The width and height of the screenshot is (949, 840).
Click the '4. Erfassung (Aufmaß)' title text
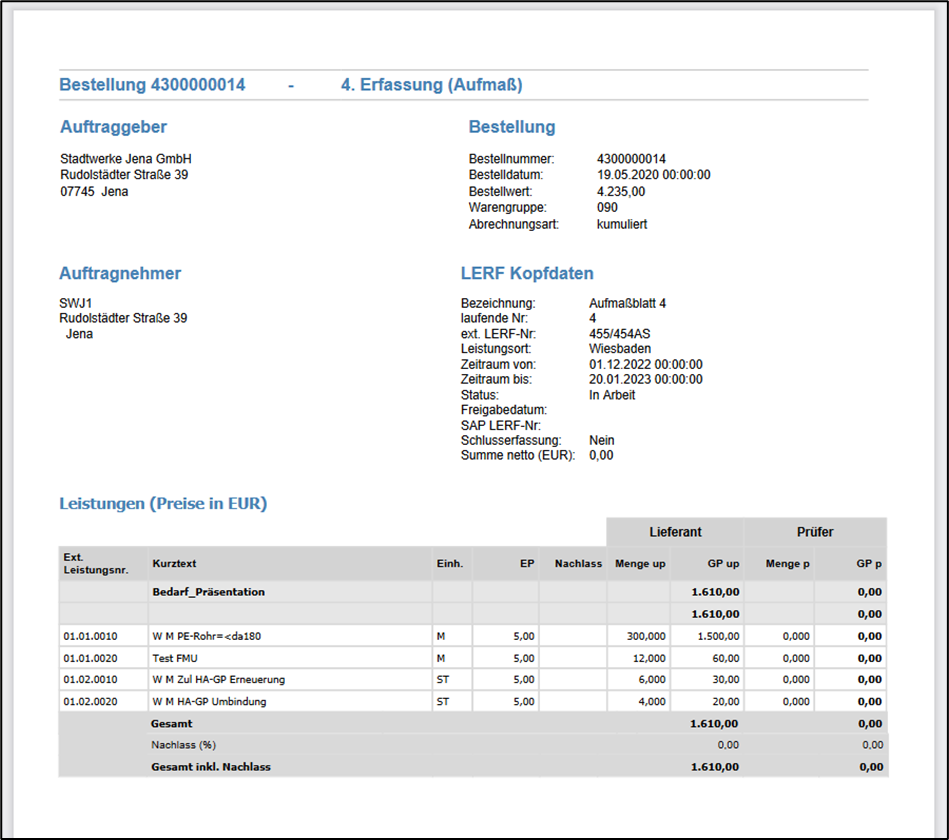point(431,85)
